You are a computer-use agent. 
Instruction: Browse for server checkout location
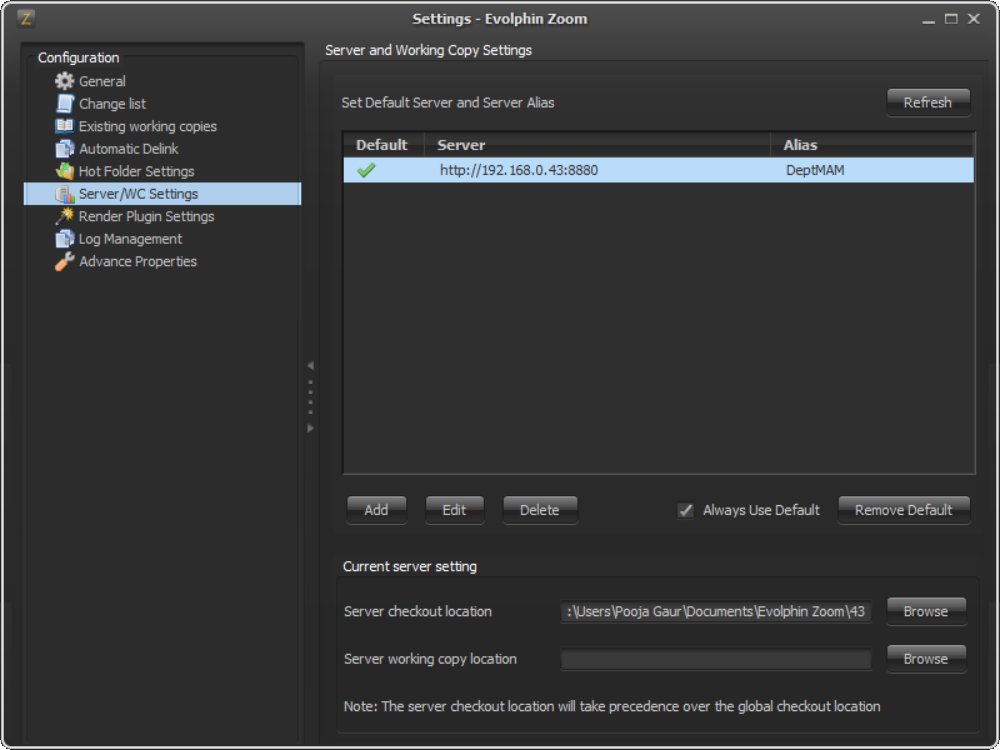click(x=926, y=611)
